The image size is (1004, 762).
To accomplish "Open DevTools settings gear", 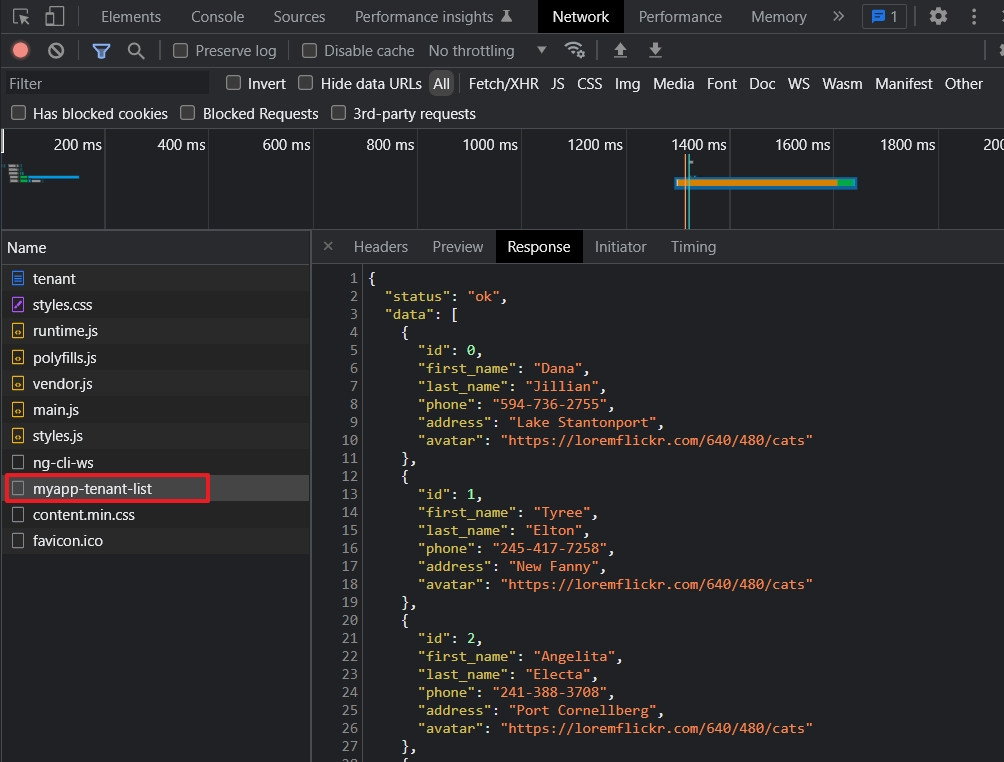I will click(x=938, y=17).
